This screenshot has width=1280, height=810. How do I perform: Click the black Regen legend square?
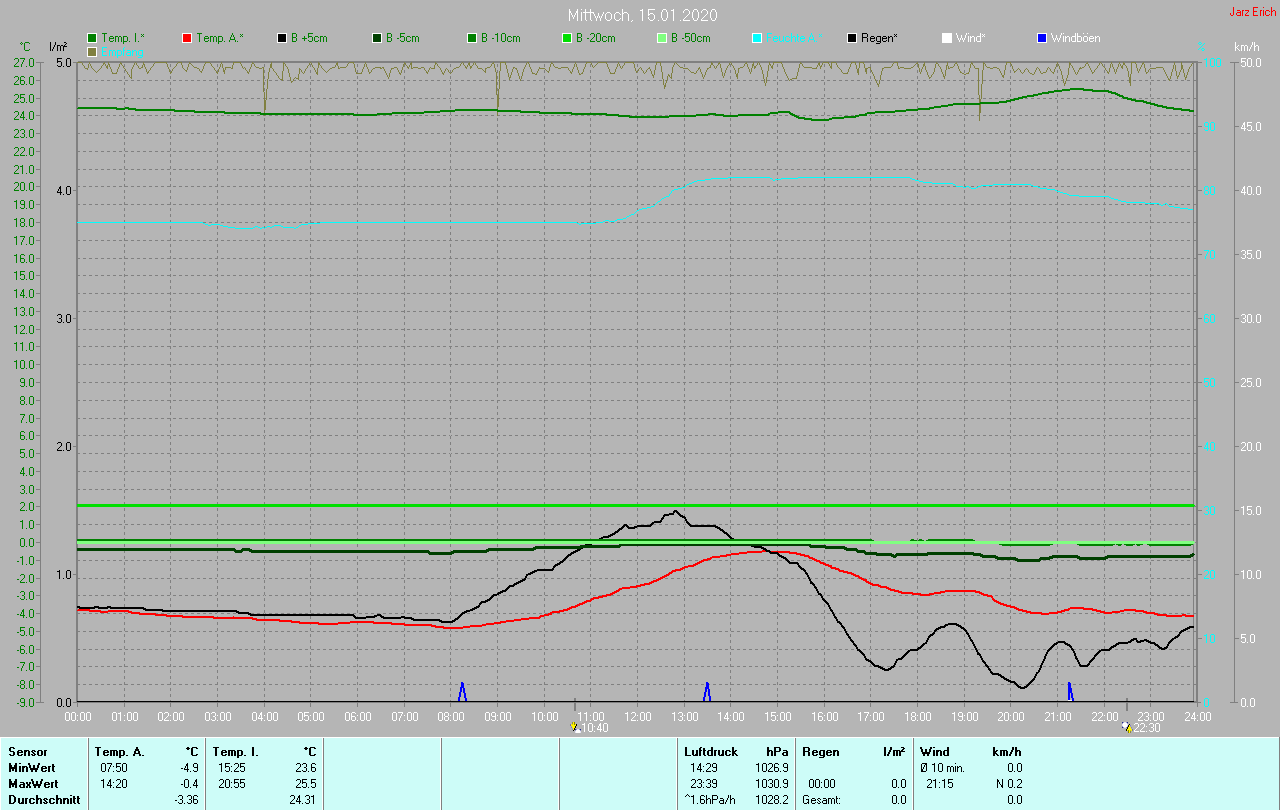coord(852,38)
